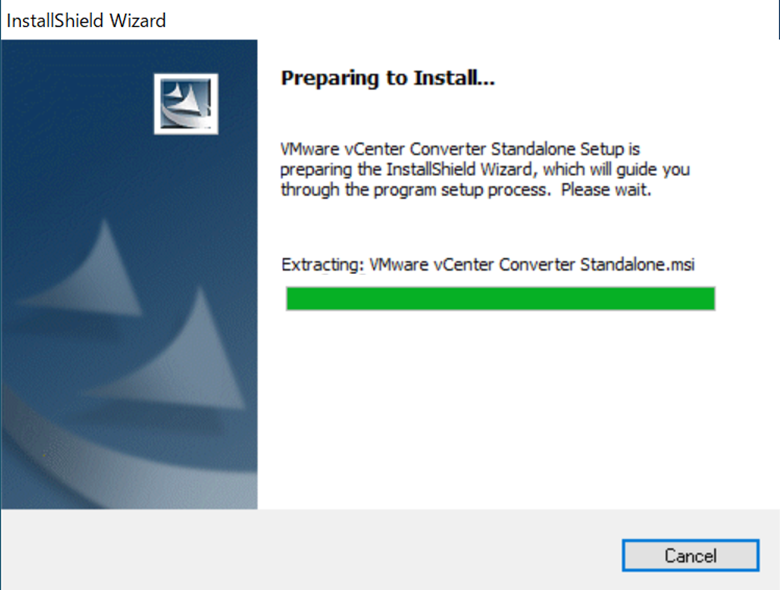Click the 'Please wait.' text
This screenshot has width=780, height=590.
(606, 190)
